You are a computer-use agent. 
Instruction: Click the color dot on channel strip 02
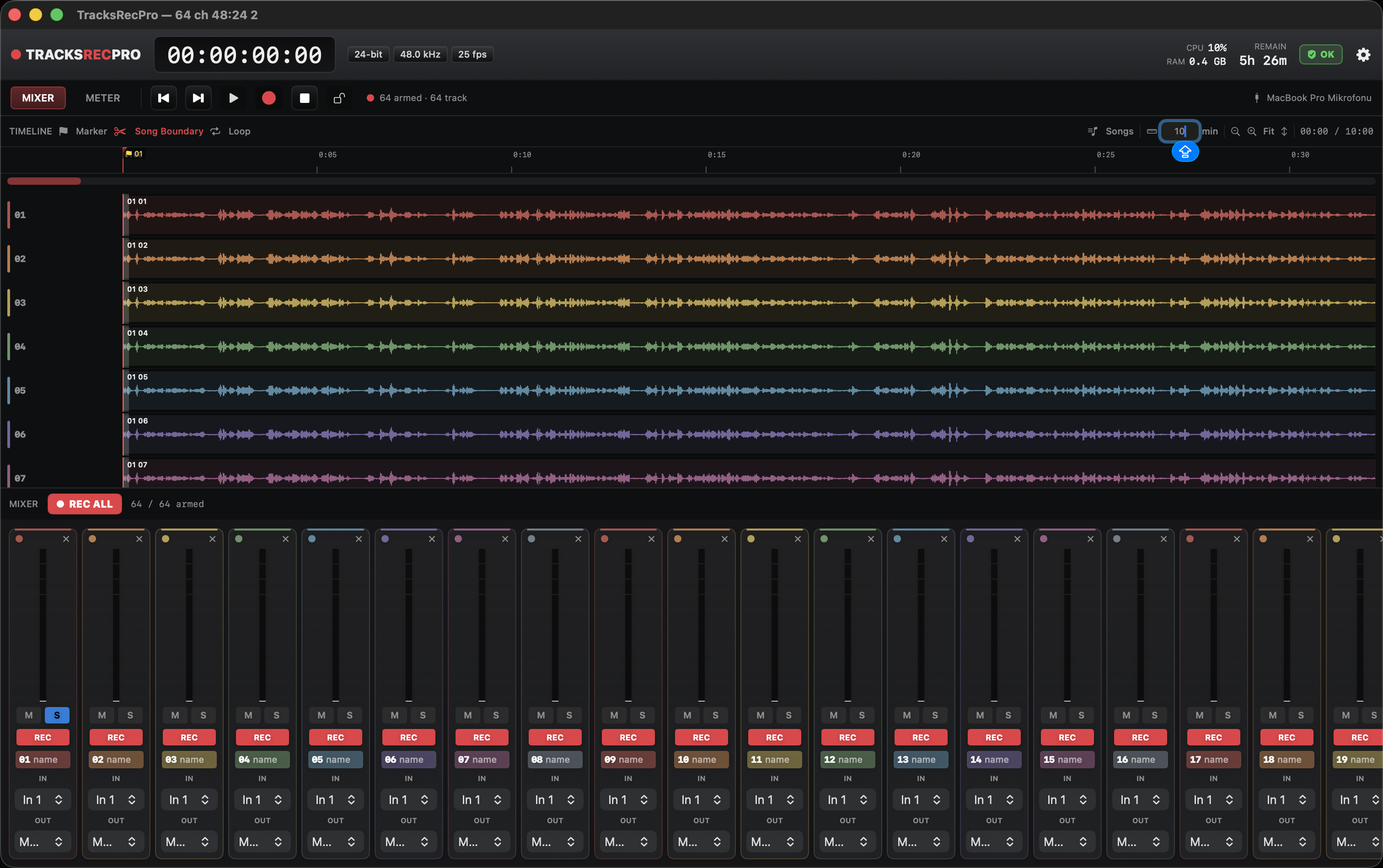[92, 539]
